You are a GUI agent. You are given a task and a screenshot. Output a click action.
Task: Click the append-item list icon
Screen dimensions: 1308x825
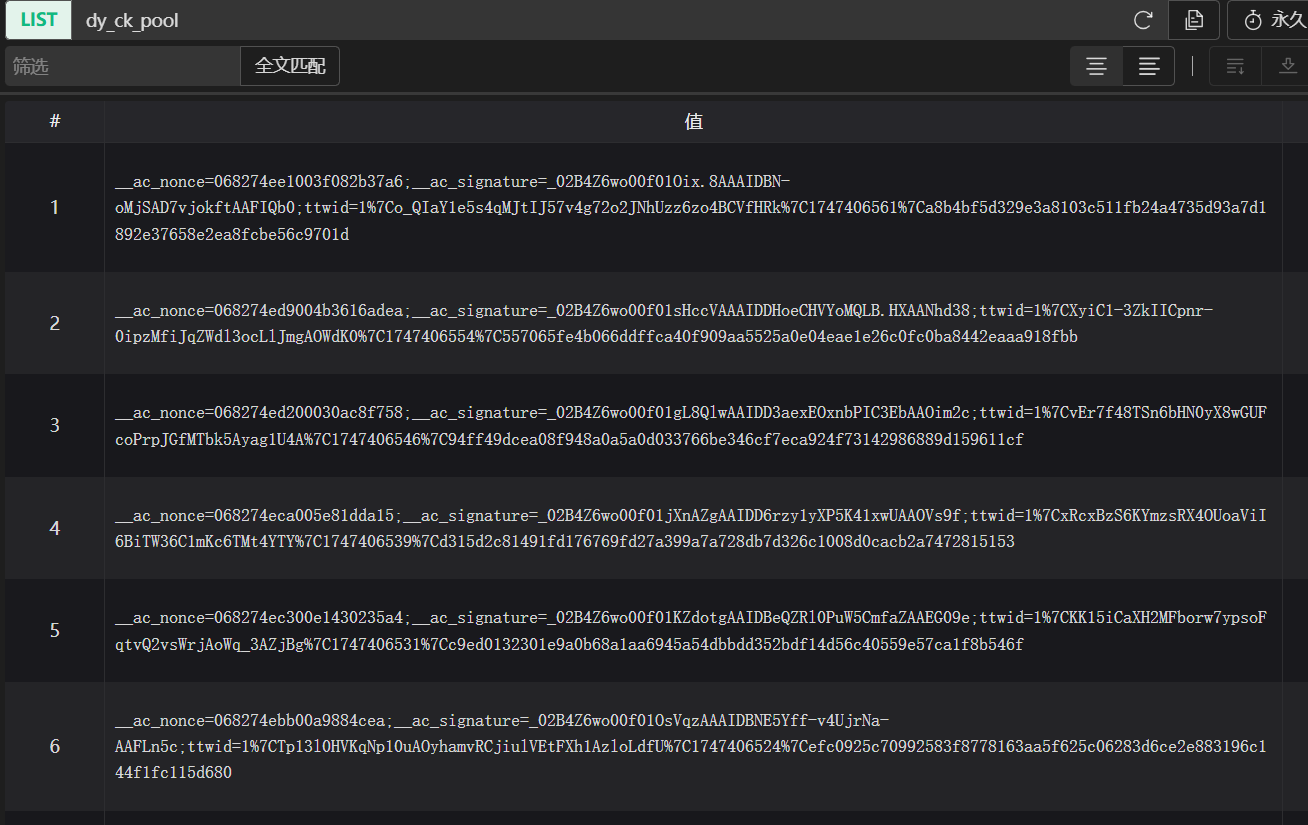(x=1235, y=66)
